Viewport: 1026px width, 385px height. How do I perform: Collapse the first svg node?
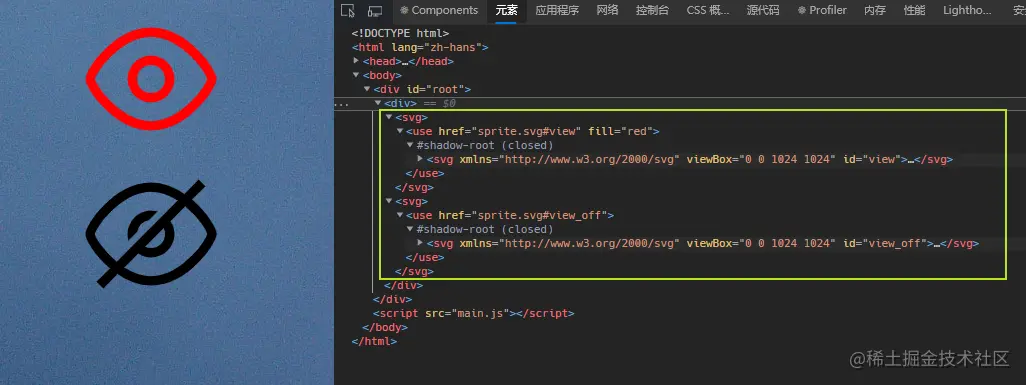(x=389, y=117)
